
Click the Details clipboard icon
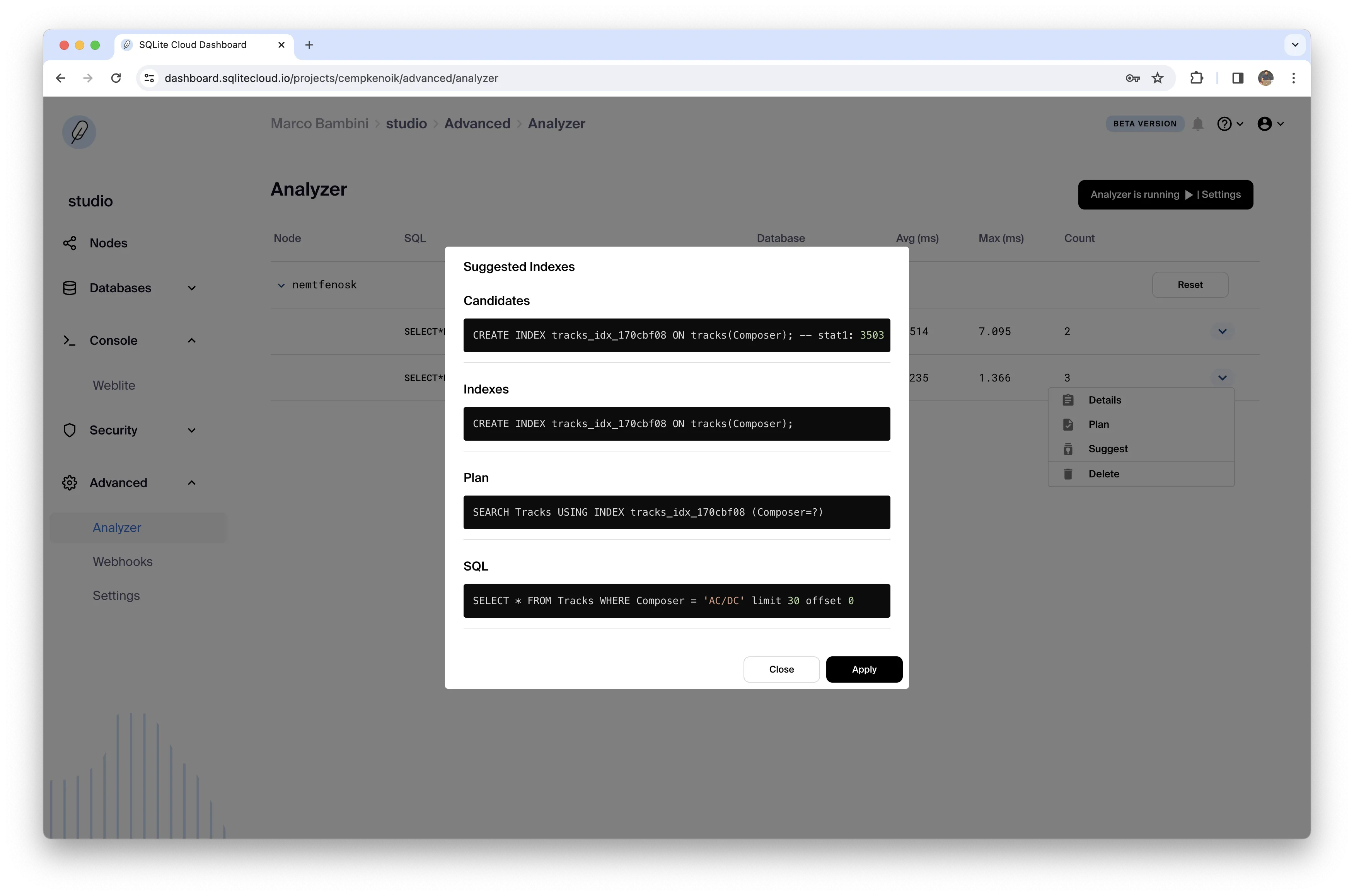coord(1068,399)
